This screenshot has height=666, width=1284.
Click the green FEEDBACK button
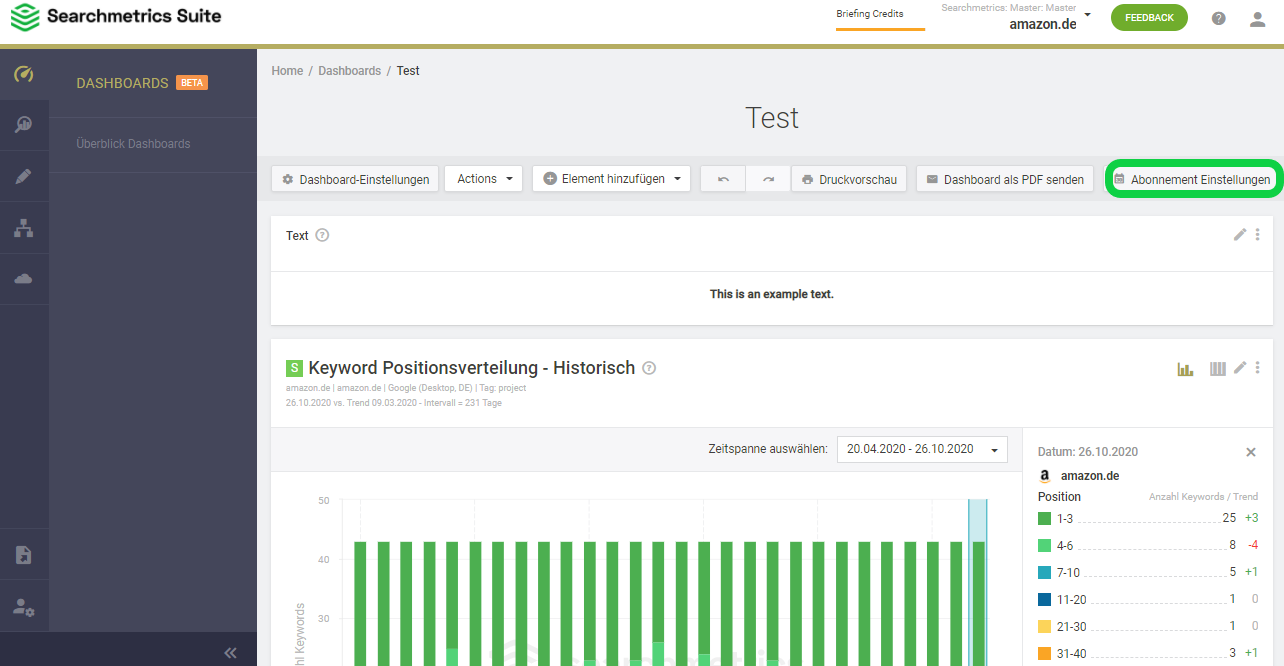tap(1149, 18)
